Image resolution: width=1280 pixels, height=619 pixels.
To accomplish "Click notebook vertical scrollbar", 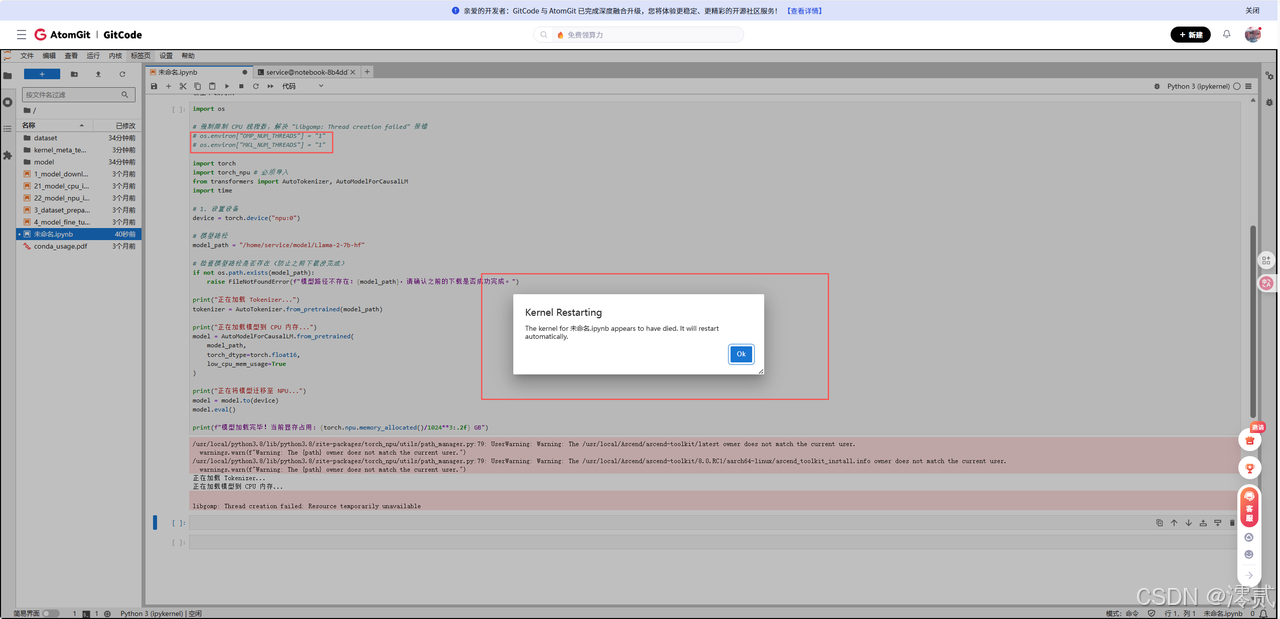I will (x=1253, y=320).
